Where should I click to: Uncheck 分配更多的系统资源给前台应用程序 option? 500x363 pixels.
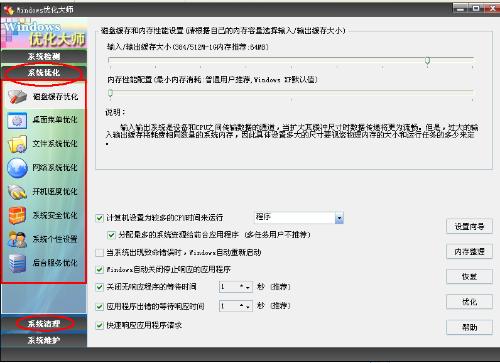point(111,235)
